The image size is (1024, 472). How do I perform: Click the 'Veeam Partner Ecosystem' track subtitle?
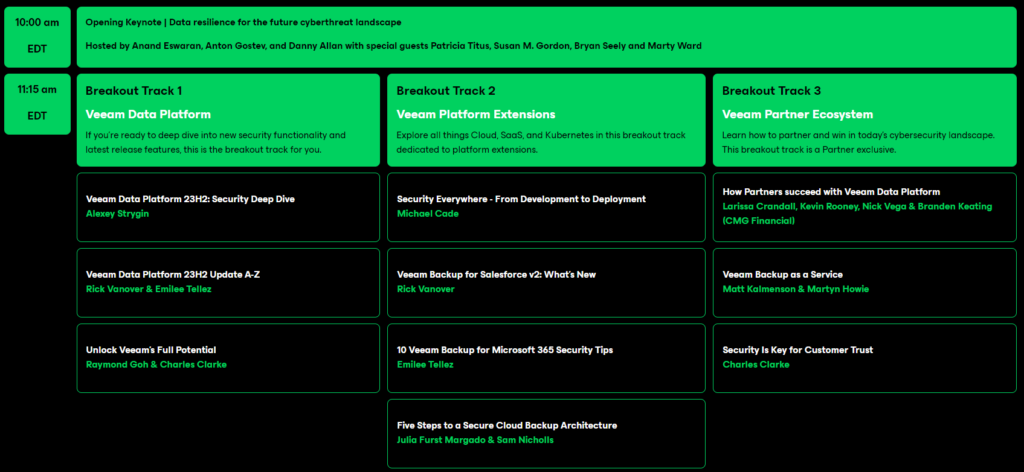tap(797, 114)
